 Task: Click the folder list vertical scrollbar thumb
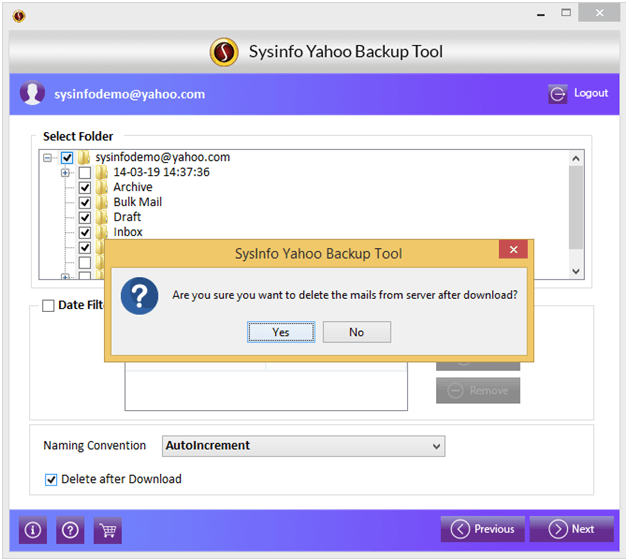(x=576, y=207)
